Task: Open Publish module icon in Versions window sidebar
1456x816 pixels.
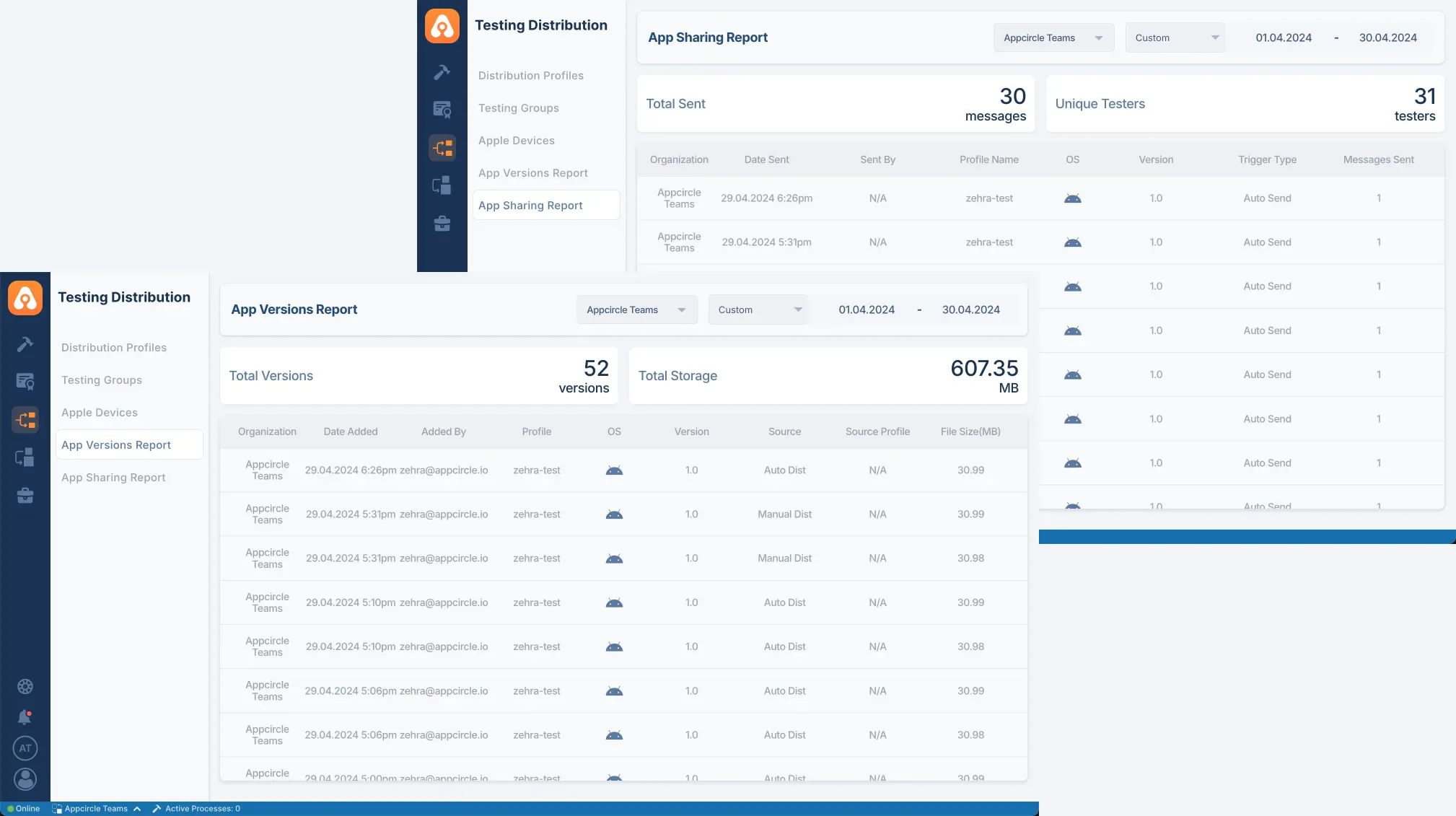Action: (25, 457)
